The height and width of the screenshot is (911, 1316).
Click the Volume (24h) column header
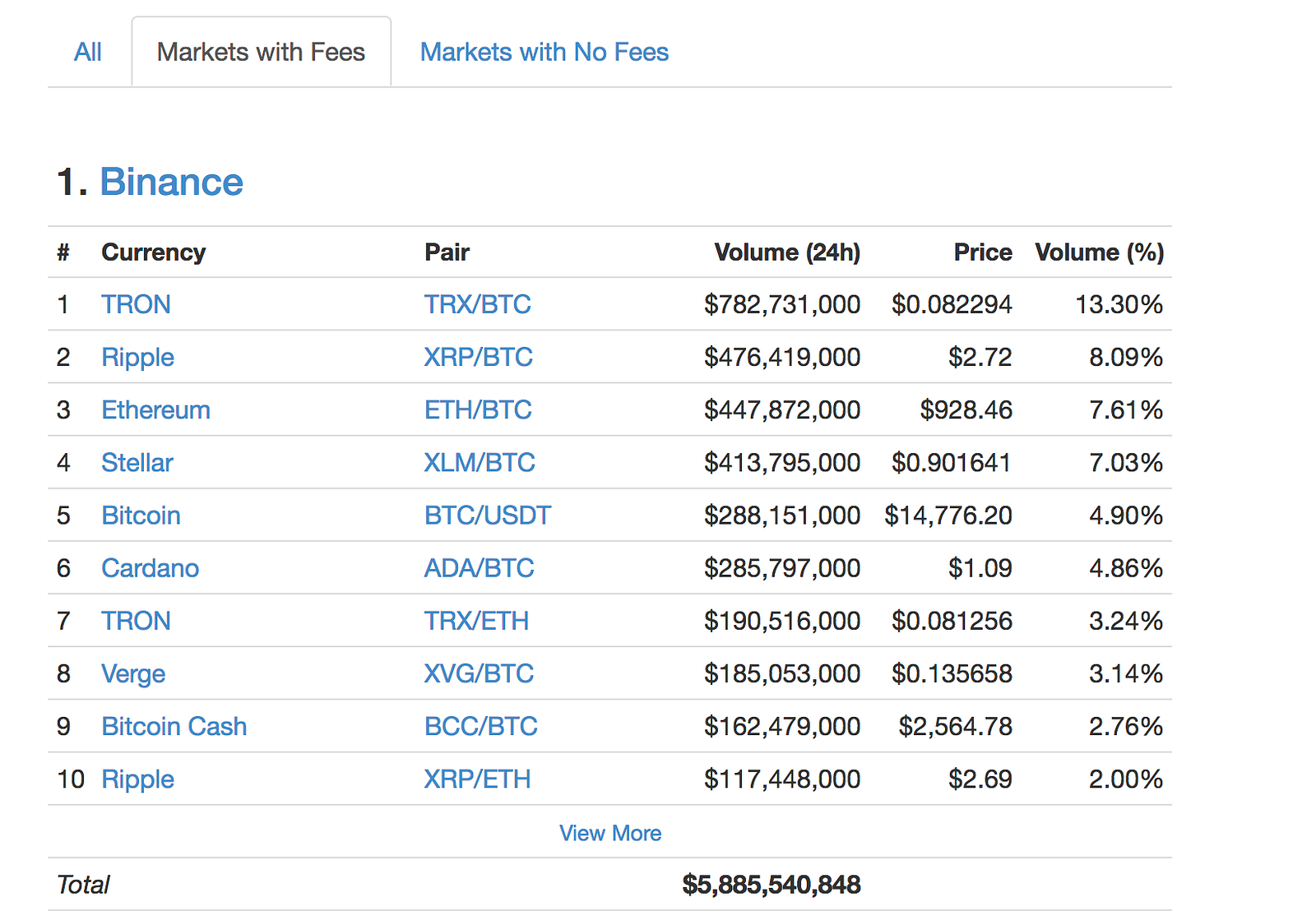(x=787, y=252)
